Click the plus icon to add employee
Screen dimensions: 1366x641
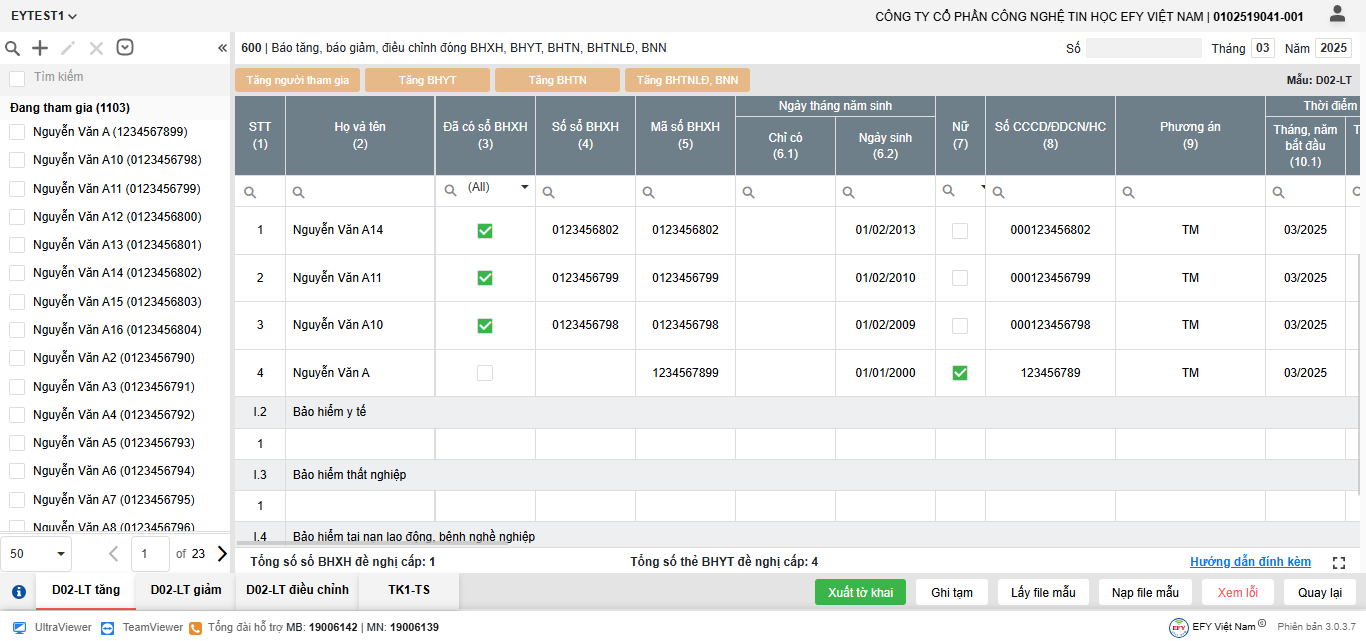40,48
